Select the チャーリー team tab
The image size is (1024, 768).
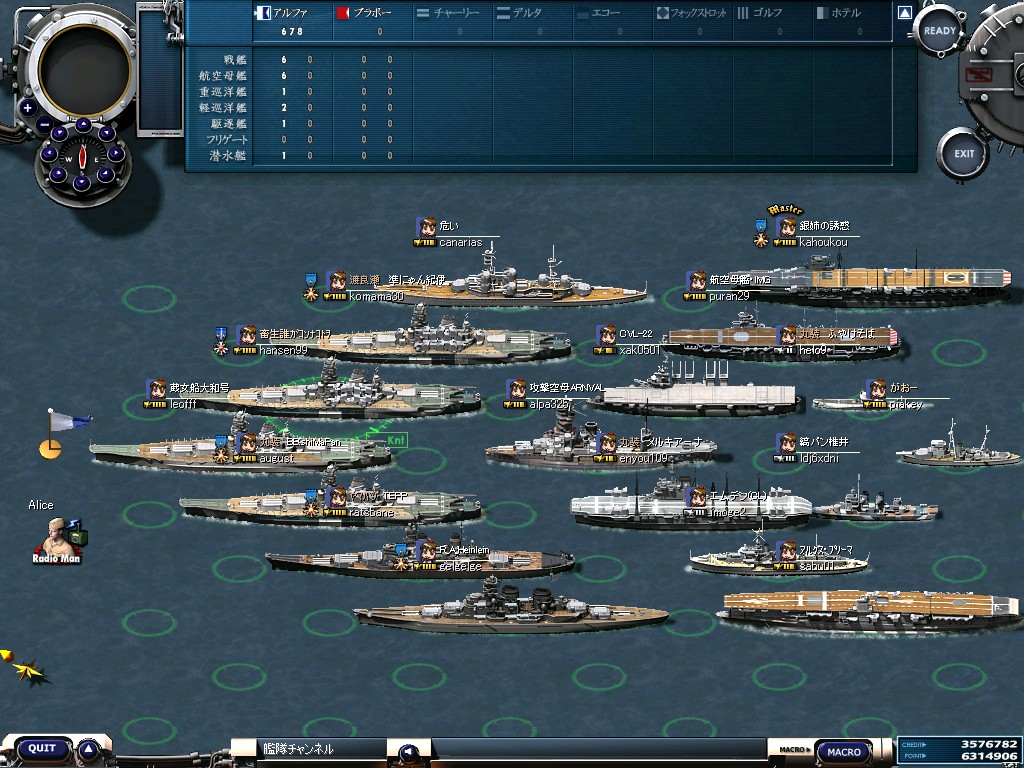[453, 21]
